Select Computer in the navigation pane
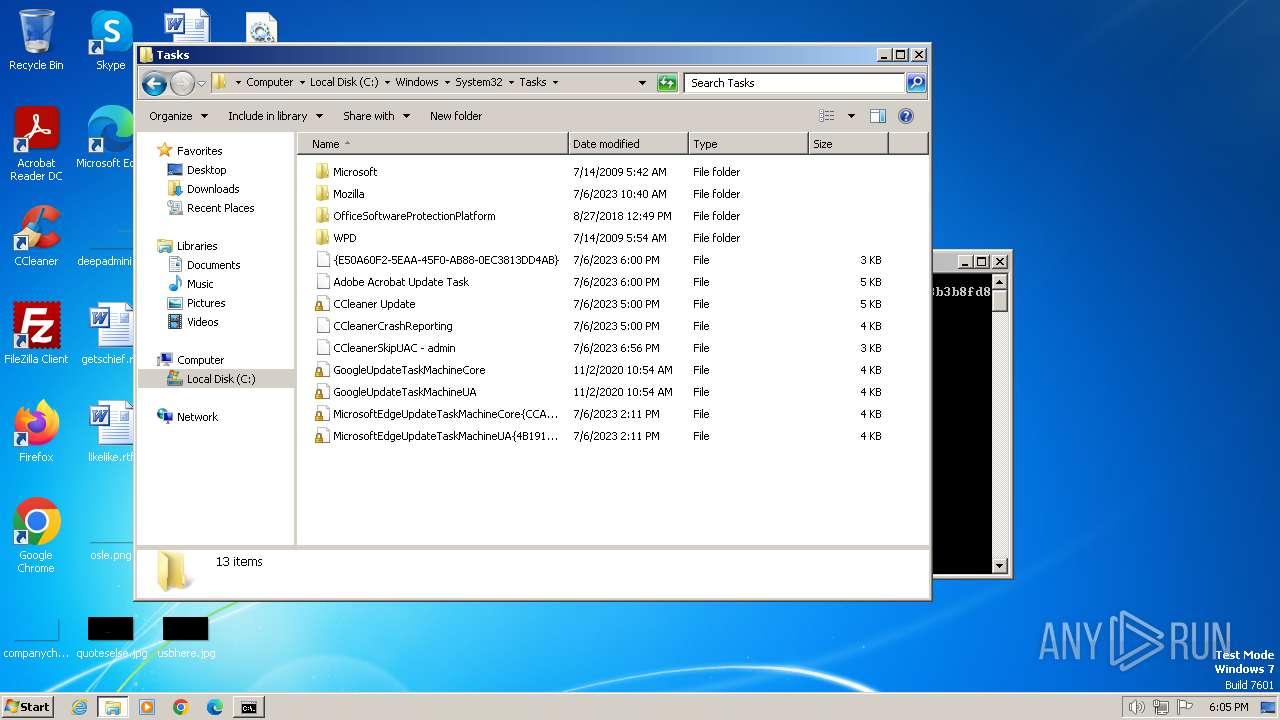This screenshot has height=720, width=1280. click(x=200, y=360)
